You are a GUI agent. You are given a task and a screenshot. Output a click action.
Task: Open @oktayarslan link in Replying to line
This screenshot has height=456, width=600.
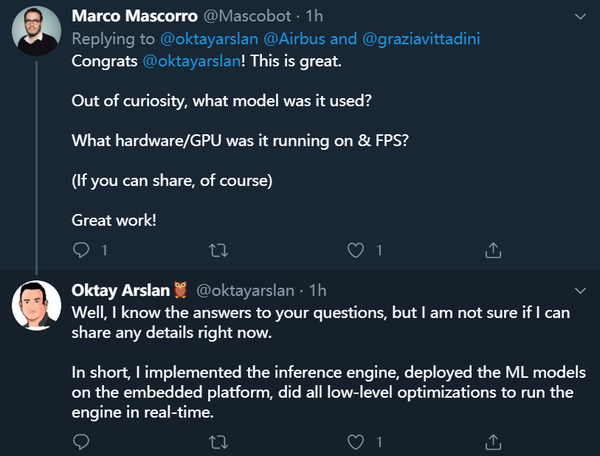pyautogui.click(x=209, y=39)
